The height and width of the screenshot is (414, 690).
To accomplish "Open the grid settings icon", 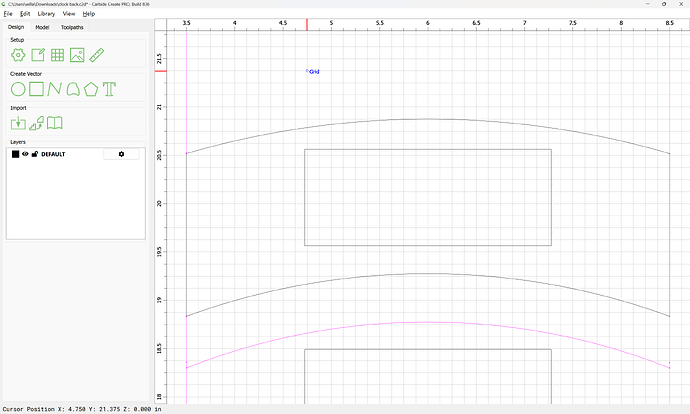I will click(x=58, y=55).
